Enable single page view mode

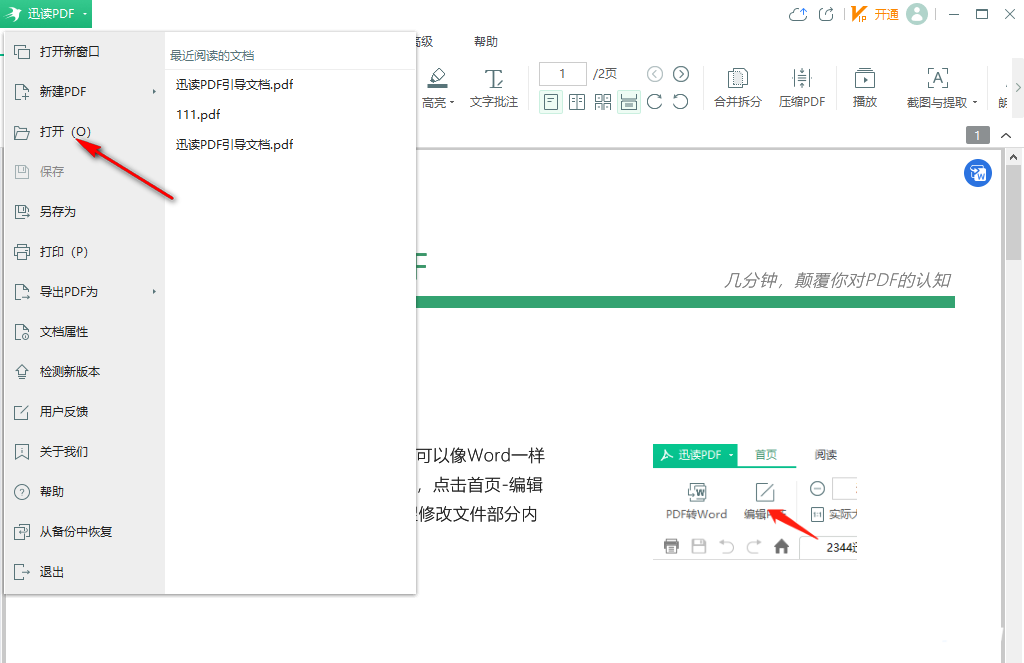(x=551, y=101)
